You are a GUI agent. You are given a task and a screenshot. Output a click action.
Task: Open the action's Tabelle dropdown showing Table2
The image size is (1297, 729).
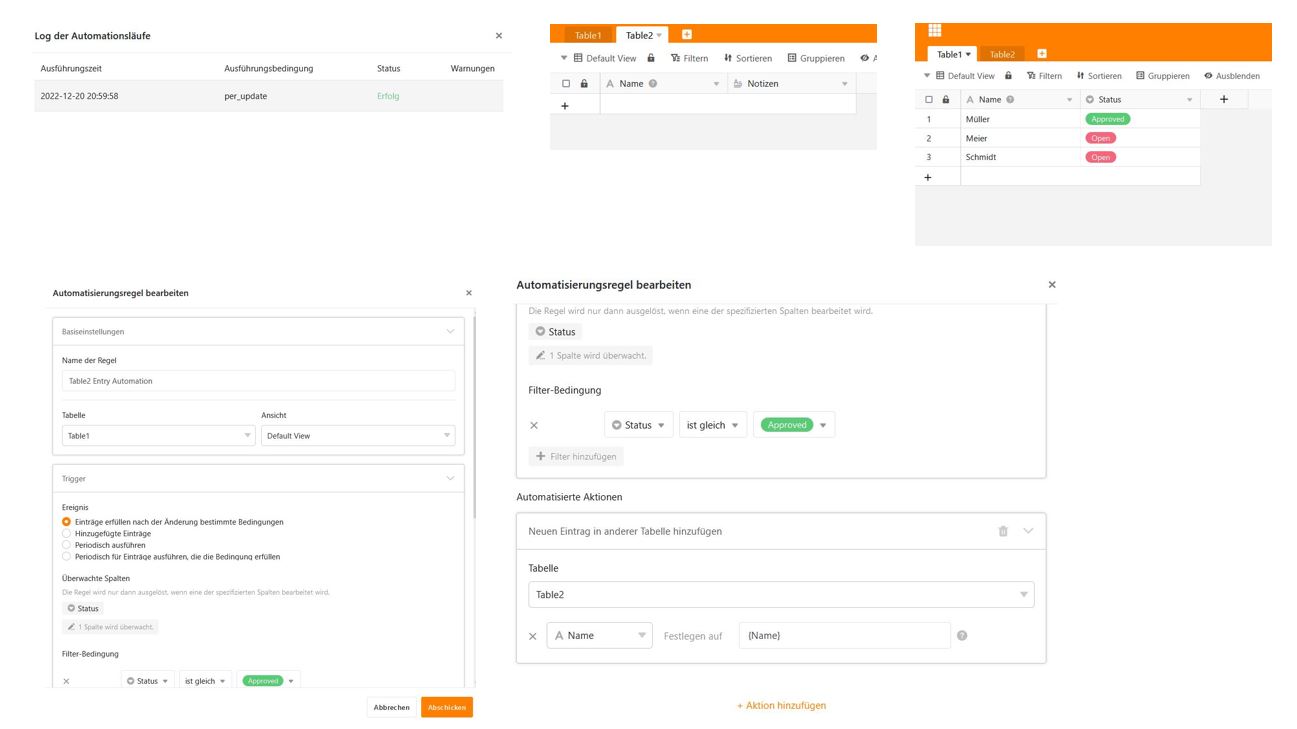coord(780,595)
